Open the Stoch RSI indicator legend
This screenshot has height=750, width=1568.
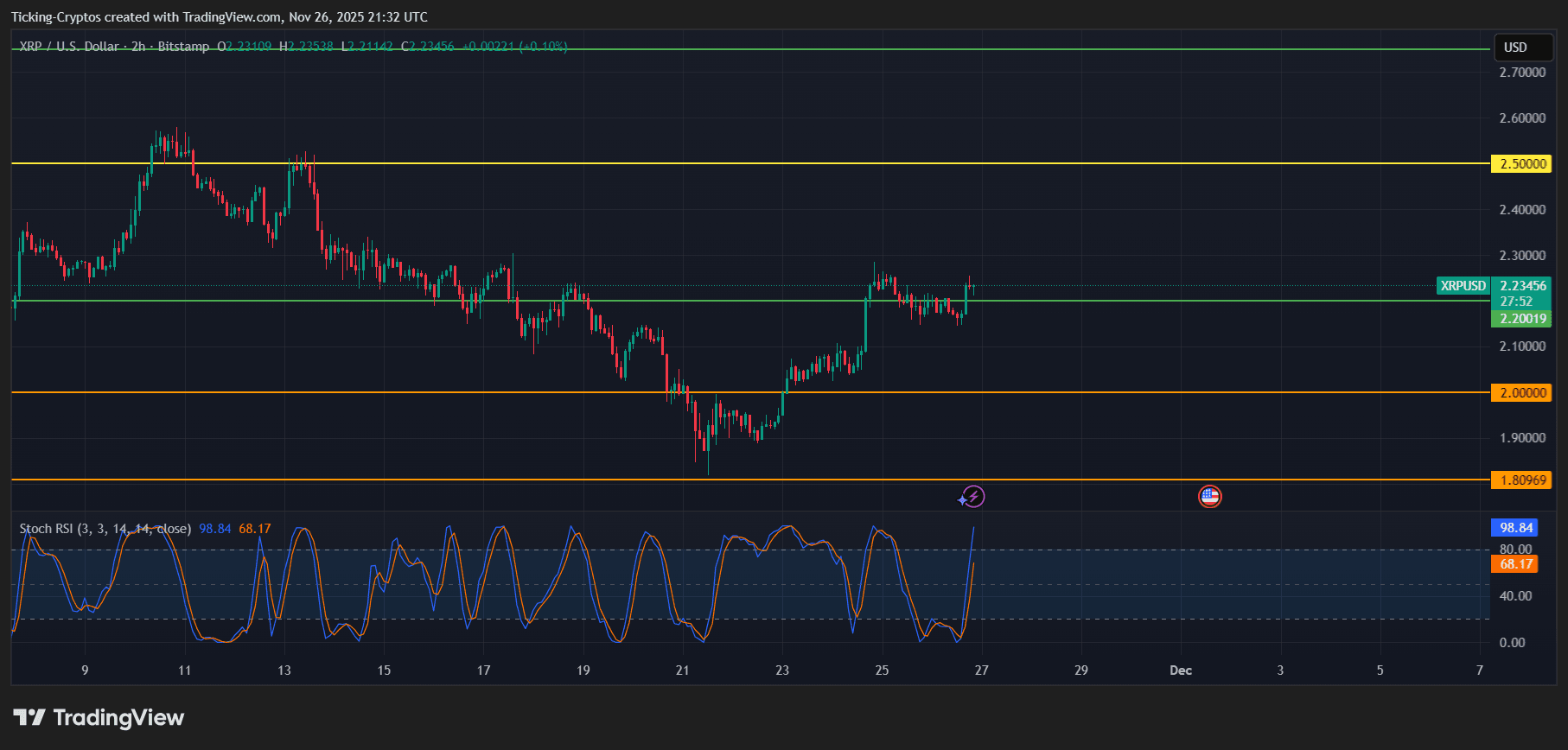point(105,529)
